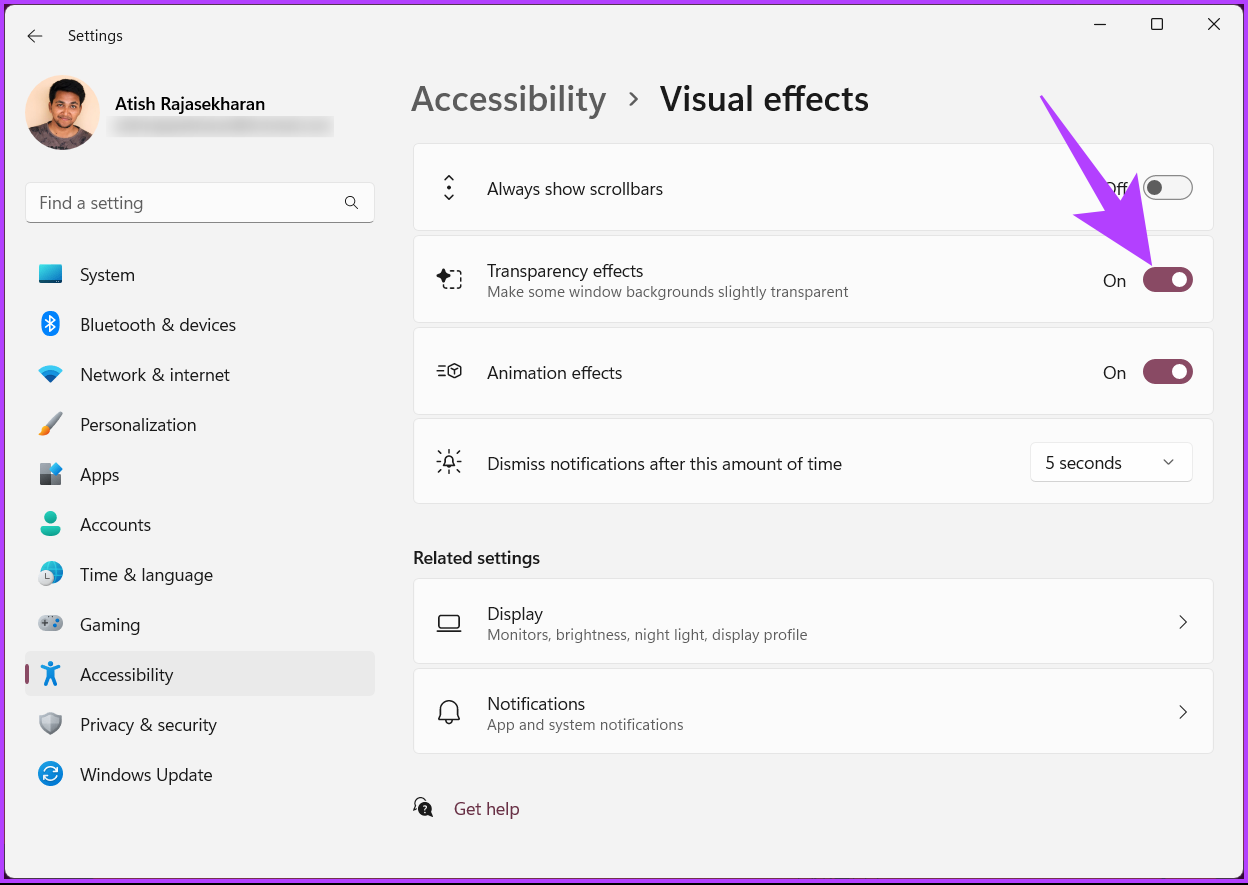Screen dimensions: 1248x885
Task: Click the Privacy & security shield icon
Action: 51,724
